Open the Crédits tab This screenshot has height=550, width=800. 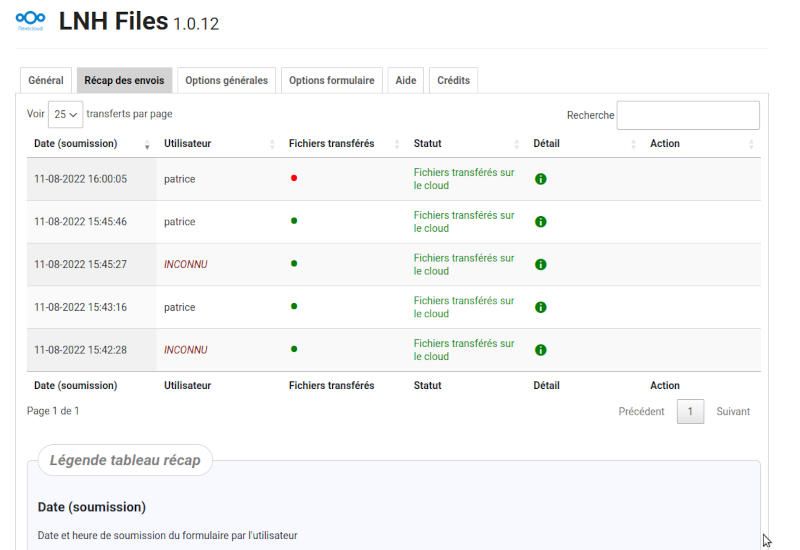tap(454, 81)
